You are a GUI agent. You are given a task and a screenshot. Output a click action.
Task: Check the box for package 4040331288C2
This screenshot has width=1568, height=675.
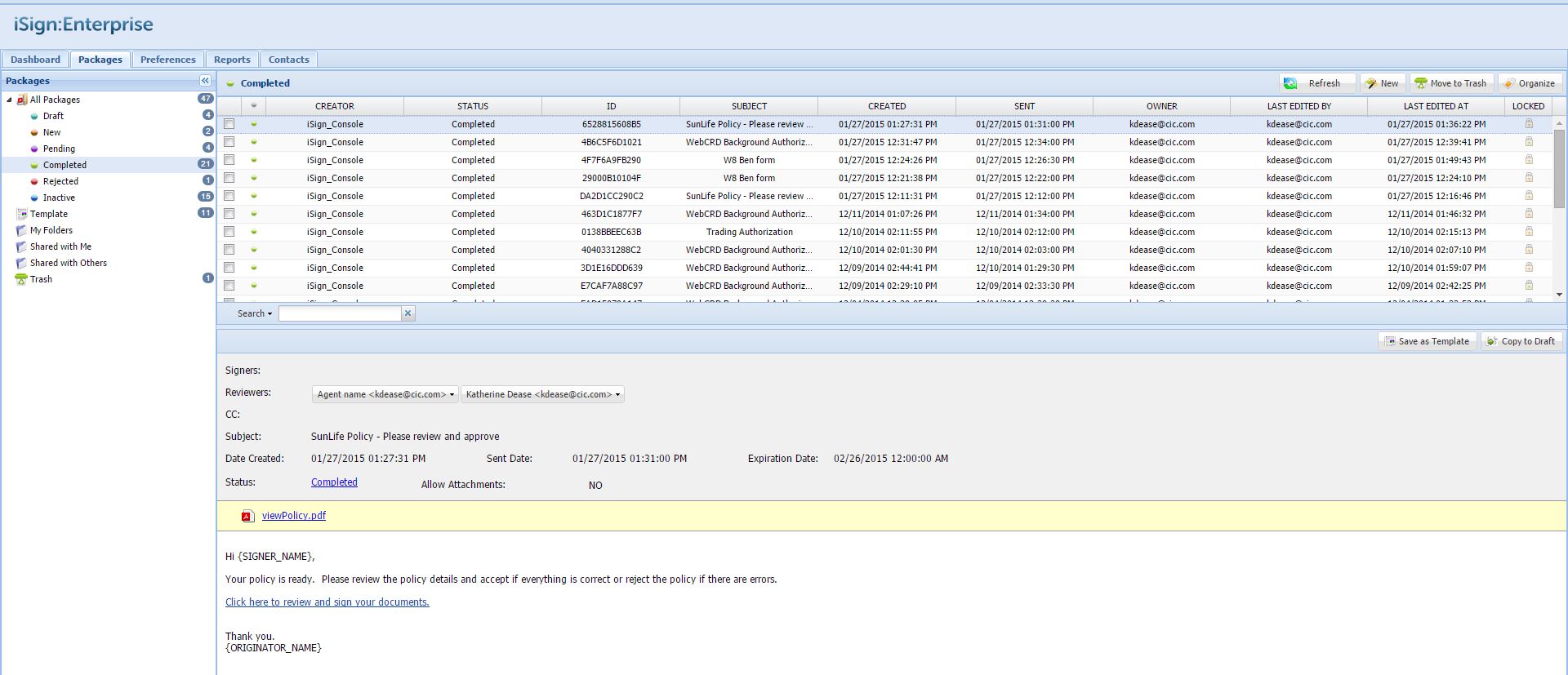point(229,250)
